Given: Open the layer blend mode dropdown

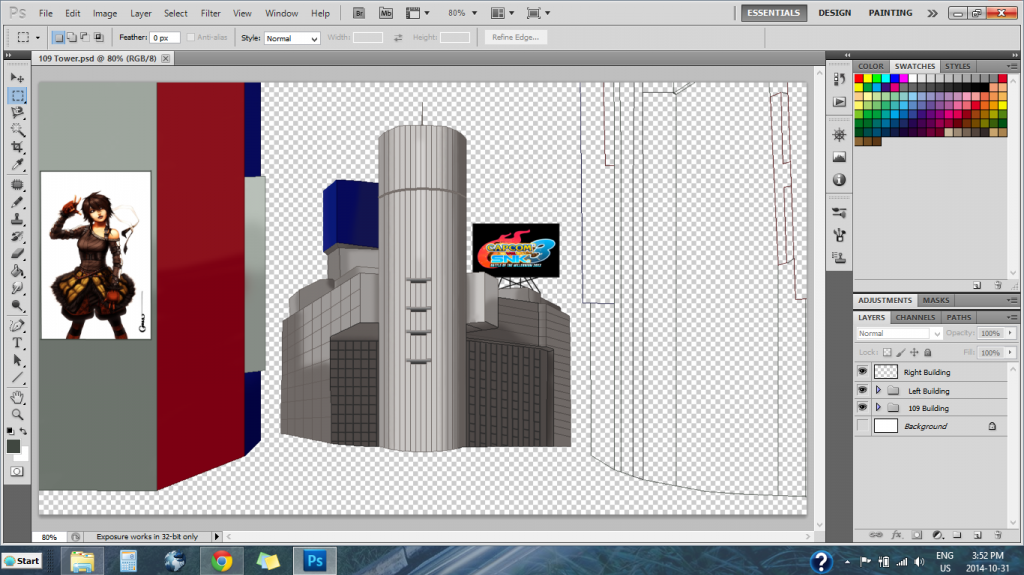Looking at the screenshot, I should pyautogui.click(x=899, y=333).
